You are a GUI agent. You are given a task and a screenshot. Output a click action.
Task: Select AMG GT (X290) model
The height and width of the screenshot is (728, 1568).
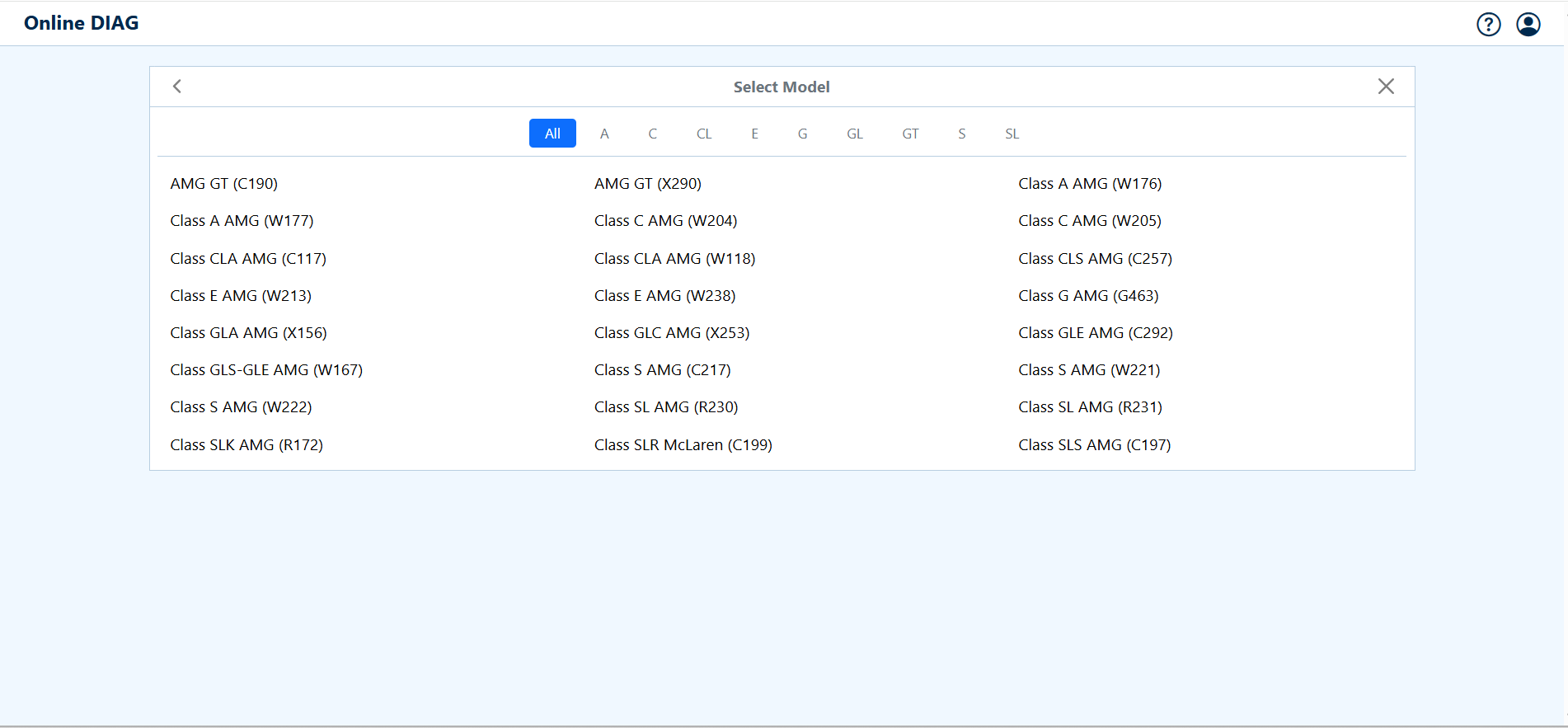point(648,184)
